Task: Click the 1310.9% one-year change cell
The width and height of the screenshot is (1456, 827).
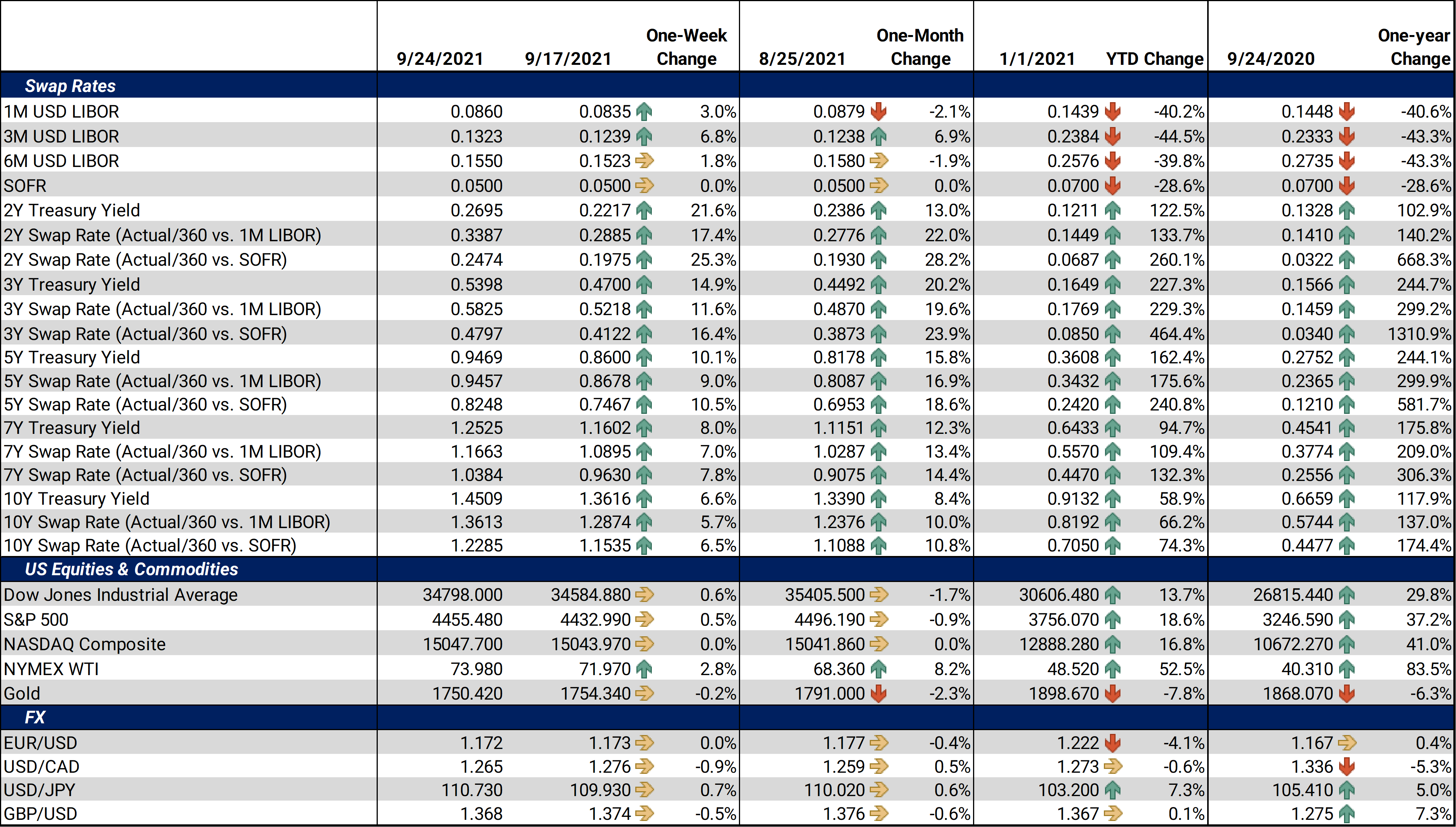Action: [1419, 334]
